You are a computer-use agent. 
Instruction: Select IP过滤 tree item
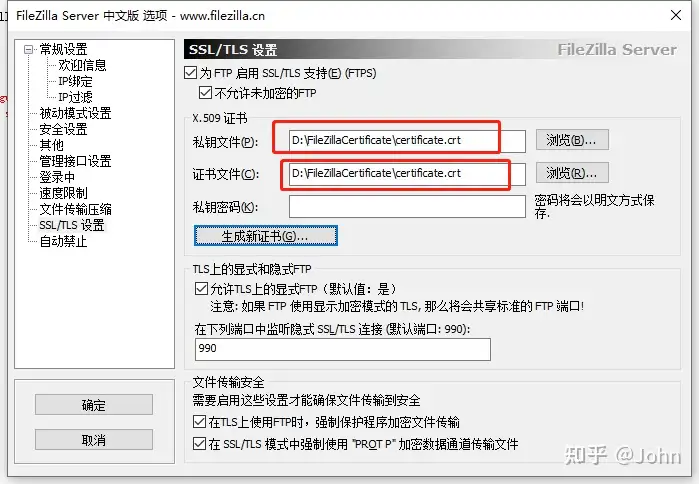75,97
